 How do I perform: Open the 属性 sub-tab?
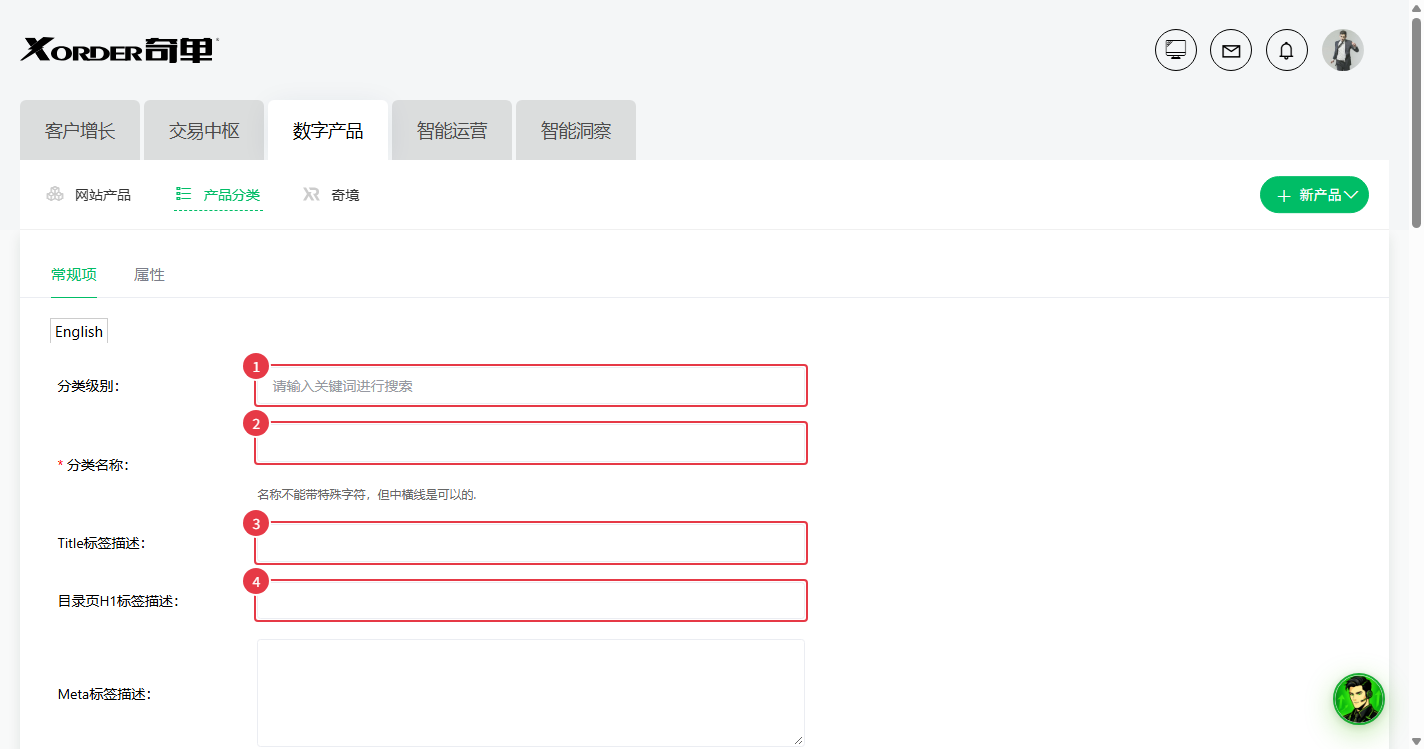tap(149, 274)
